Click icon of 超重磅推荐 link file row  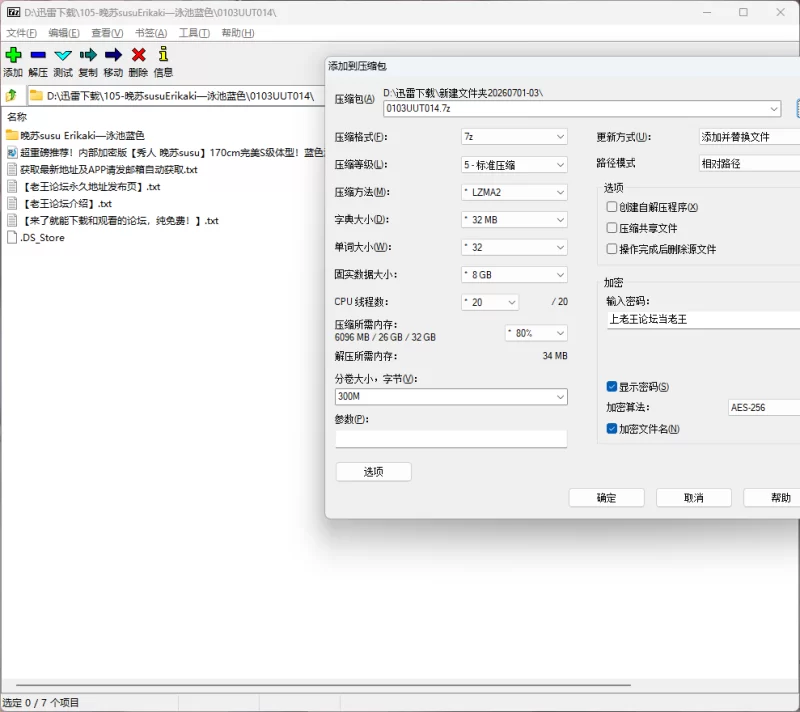tap(12, 152)
